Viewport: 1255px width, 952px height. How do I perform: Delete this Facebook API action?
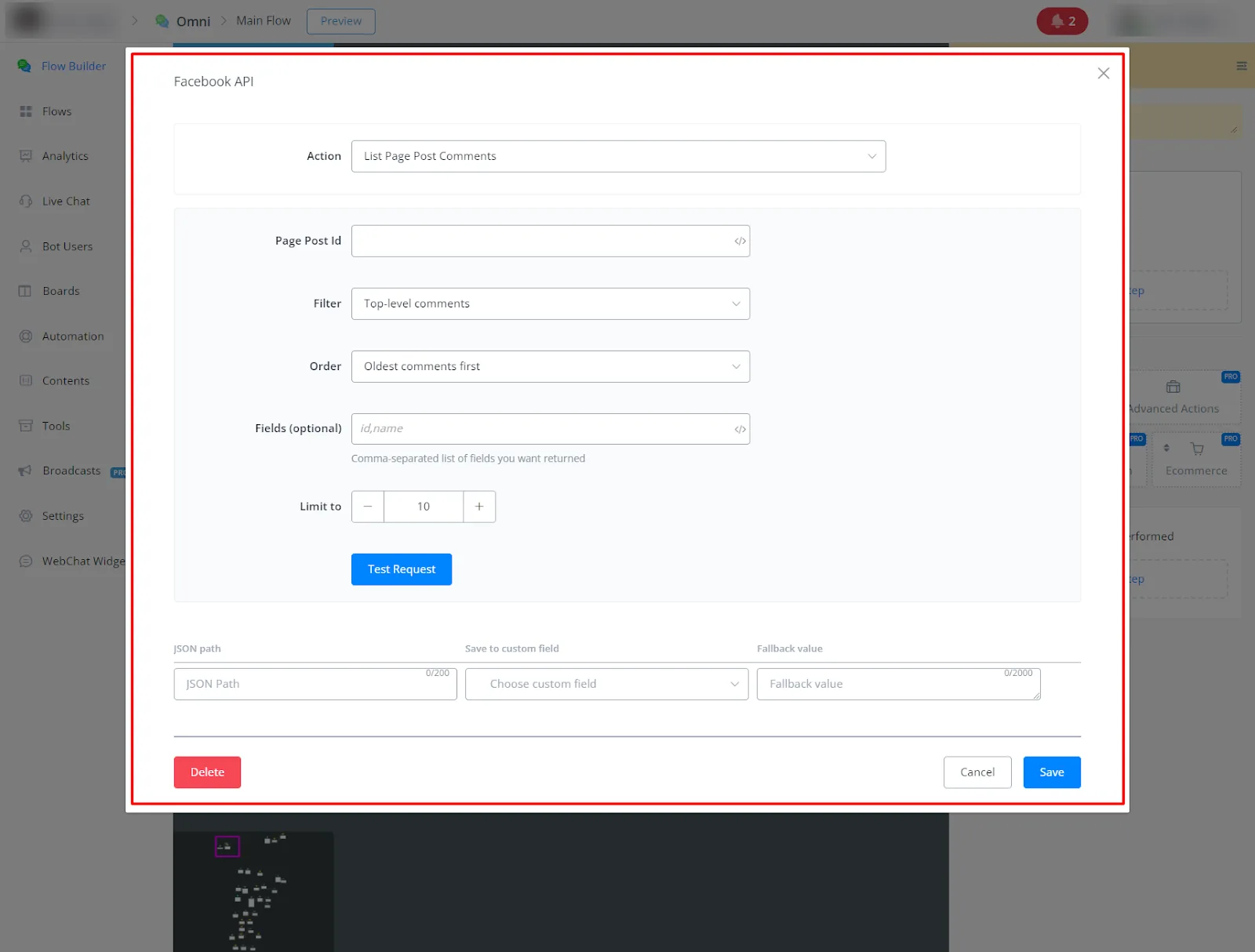coord(207,772)
